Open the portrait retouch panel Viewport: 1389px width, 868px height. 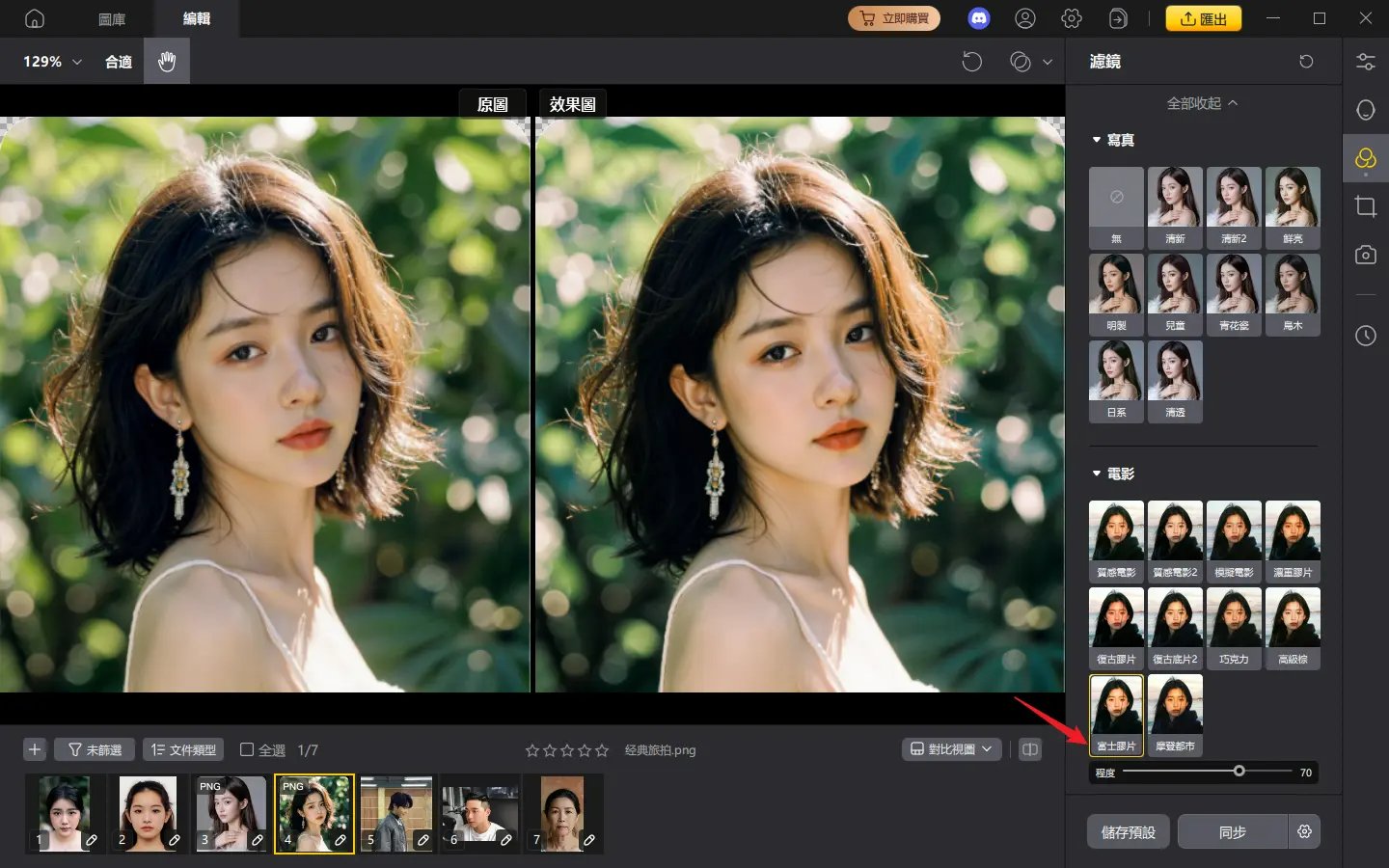pyautogui.click(x=1366, y=109)
